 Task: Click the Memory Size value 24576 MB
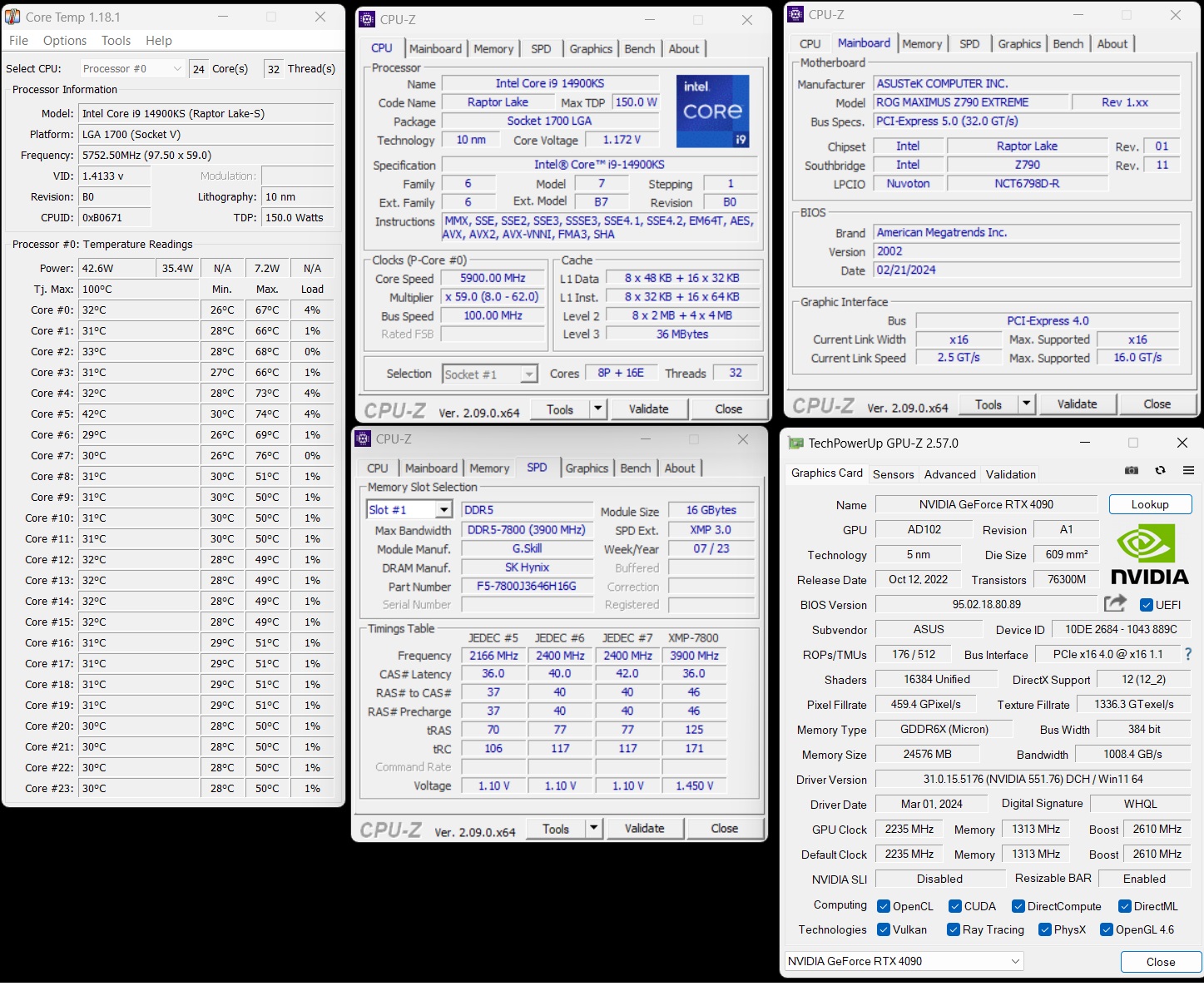click(928, 754)
